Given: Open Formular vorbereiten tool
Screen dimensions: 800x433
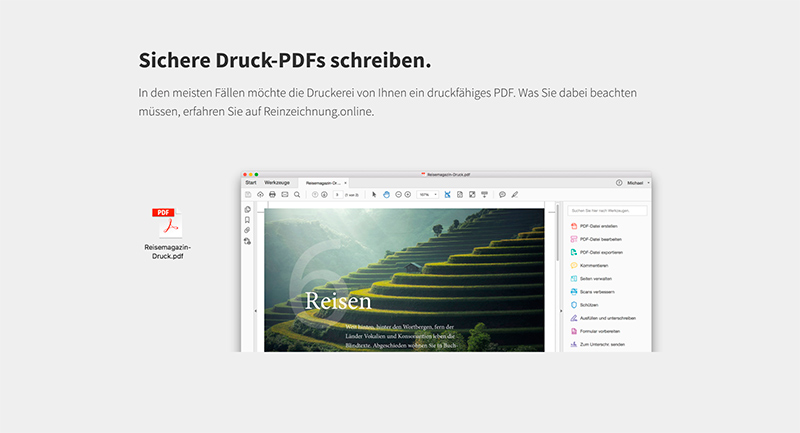Looking at the screenshot, I should pyautogui.click(x=595, y=332).
